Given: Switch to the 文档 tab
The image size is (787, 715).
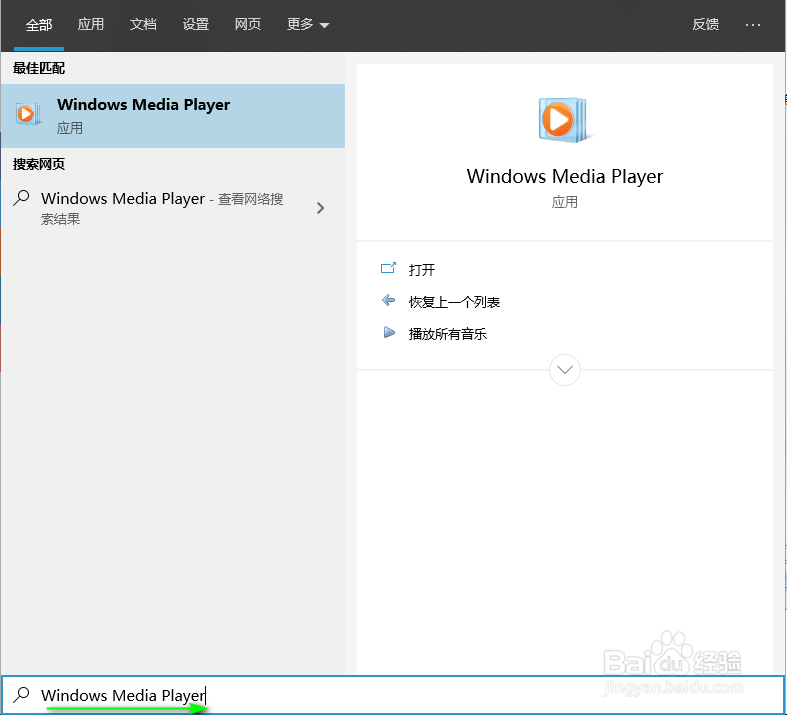Looking at the screenshot, I should point(143,24).
